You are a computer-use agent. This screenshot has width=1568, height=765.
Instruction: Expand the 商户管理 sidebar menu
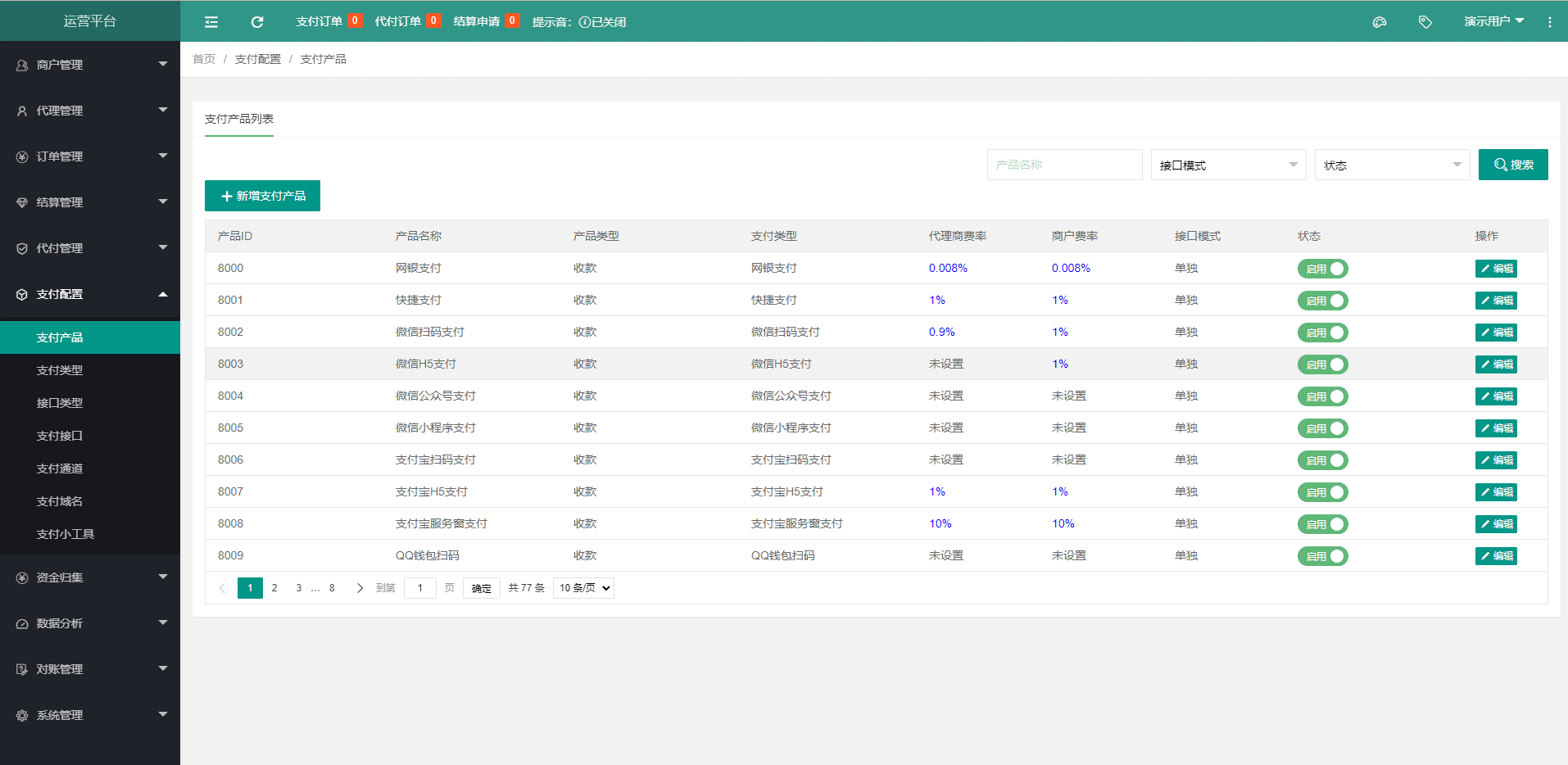coord(90,65)
